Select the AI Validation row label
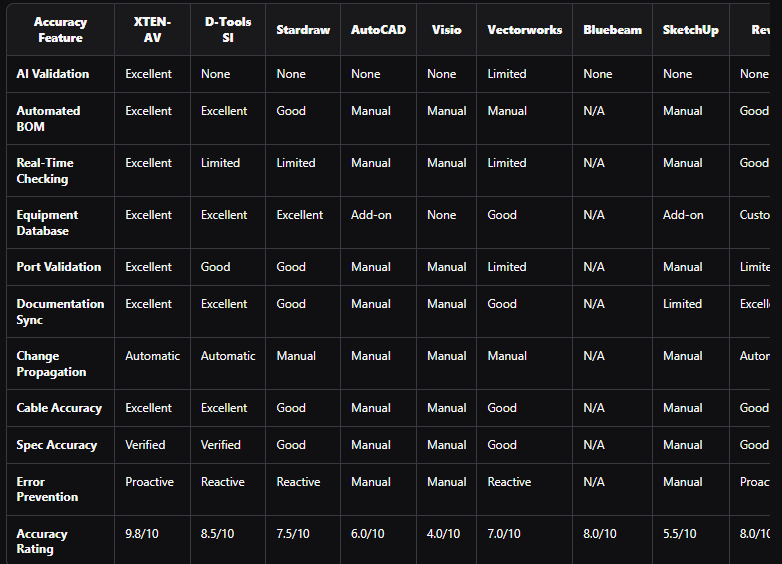782x564 pixels. (53, 74)
